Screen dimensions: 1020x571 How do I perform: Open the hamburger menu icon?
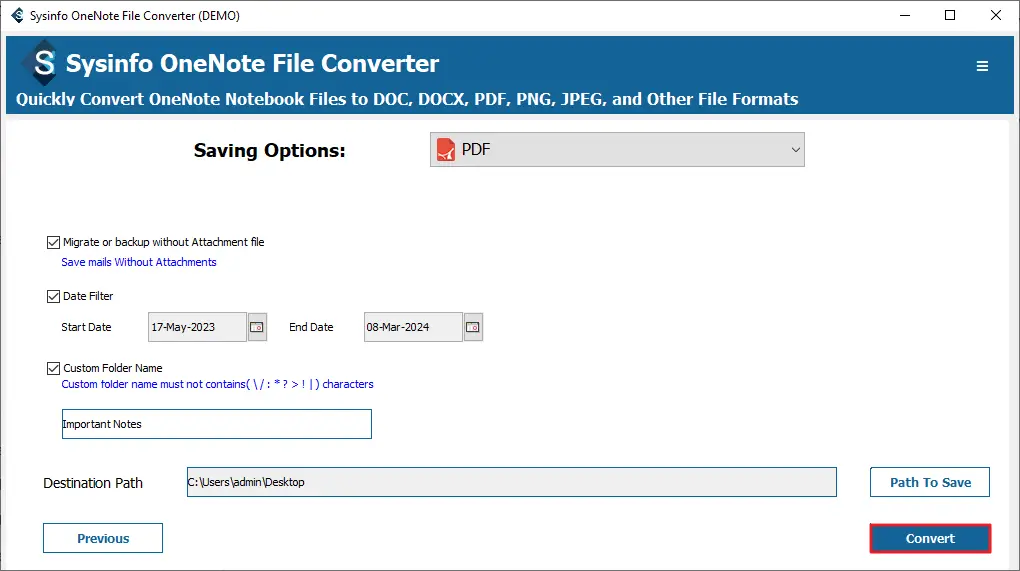tap(982, 66)
